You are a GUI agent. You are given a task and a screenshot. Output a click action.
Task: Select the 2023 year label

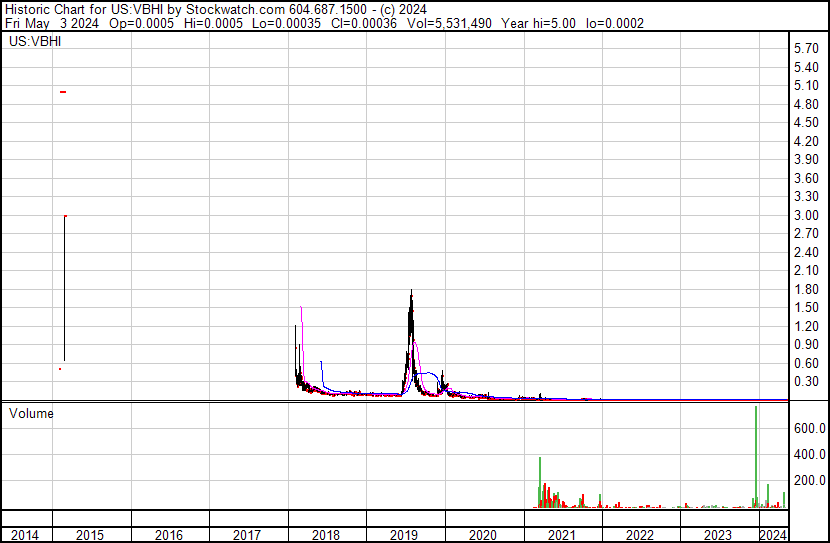click(x=718, y=535)
